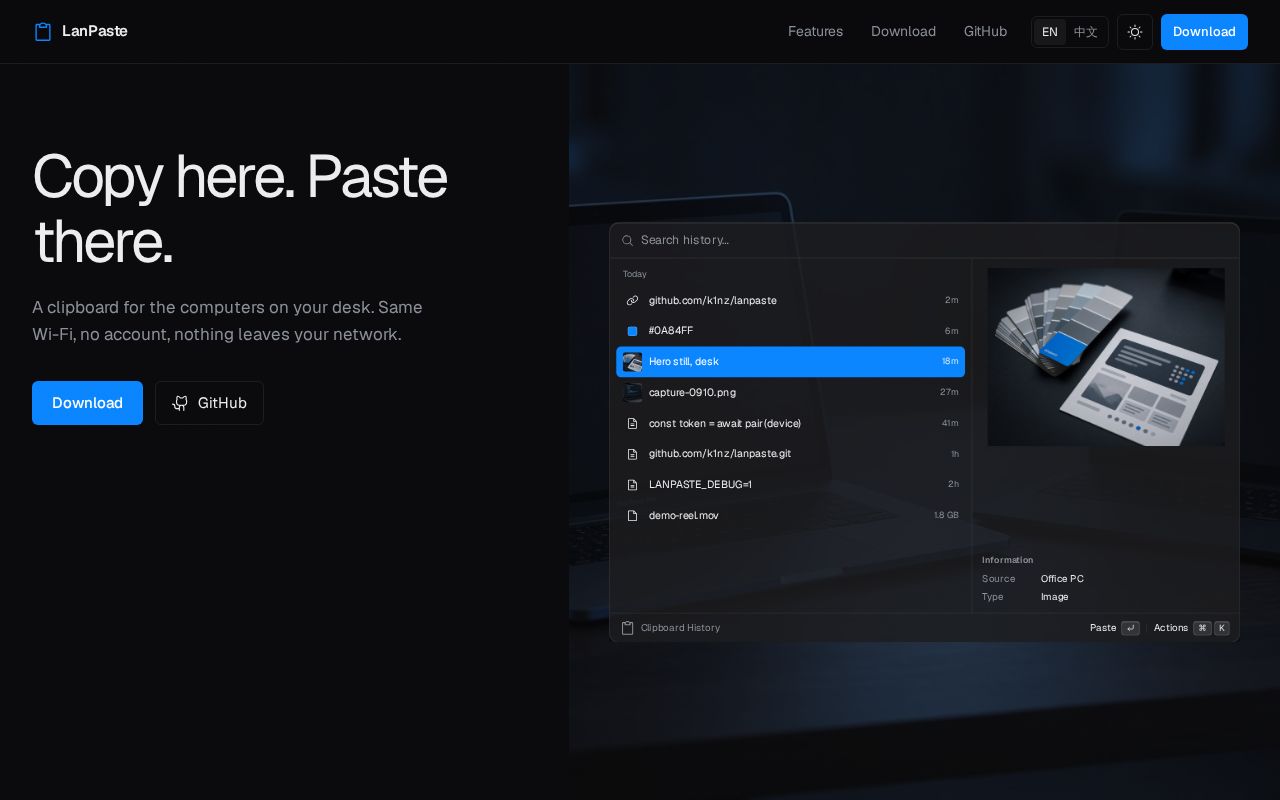
Task: Switch language to 中文
Action: [x=1086, y=32]
